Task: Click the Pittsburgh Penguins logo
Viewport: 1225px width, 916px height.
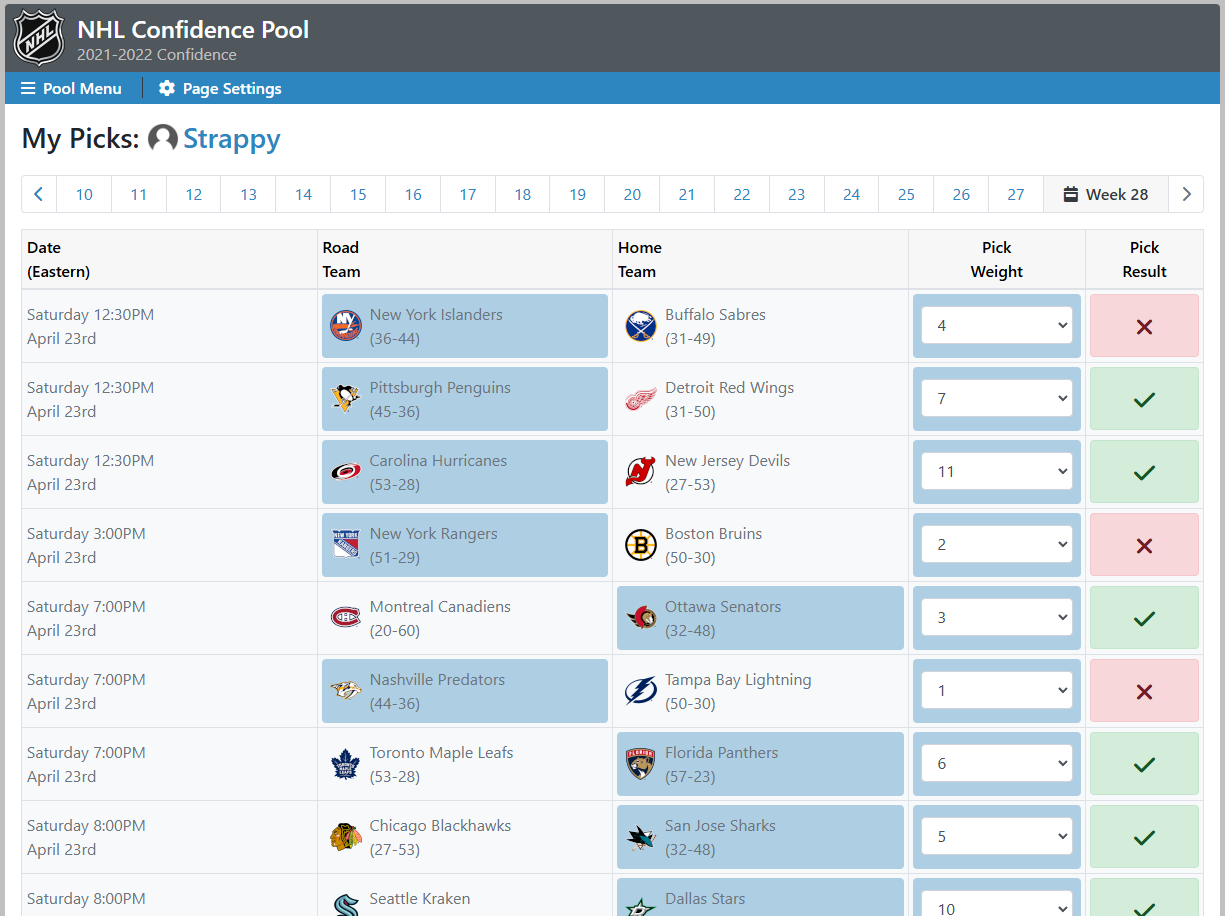Action: [346, 399]
